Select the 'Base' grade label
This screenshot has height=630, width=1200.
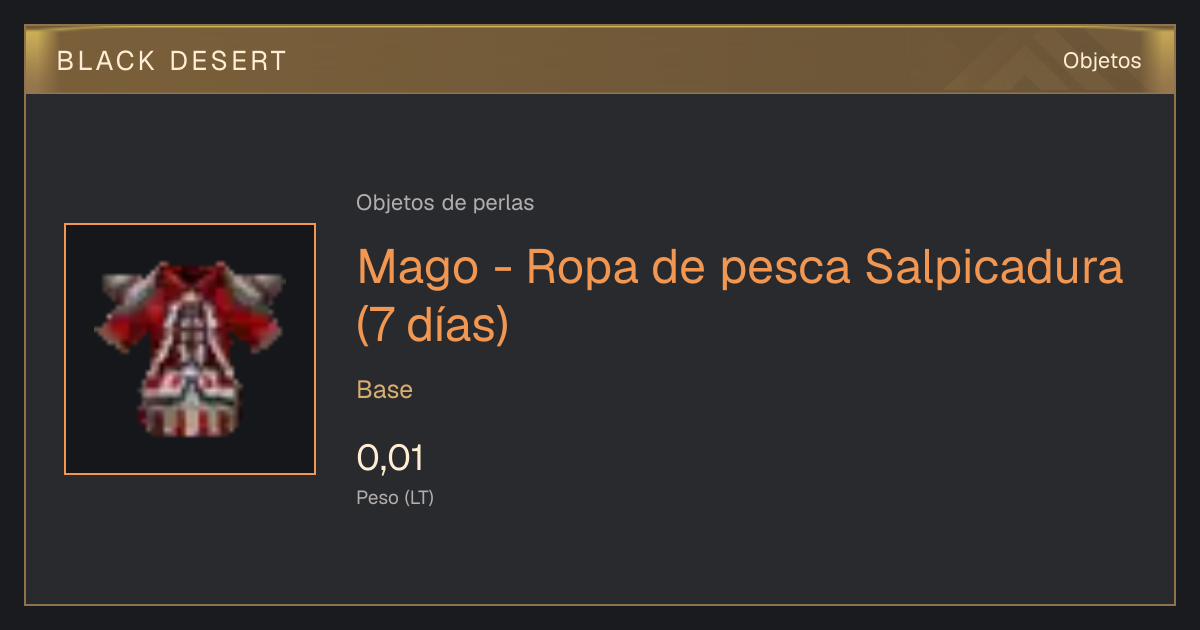pos(385,390)
